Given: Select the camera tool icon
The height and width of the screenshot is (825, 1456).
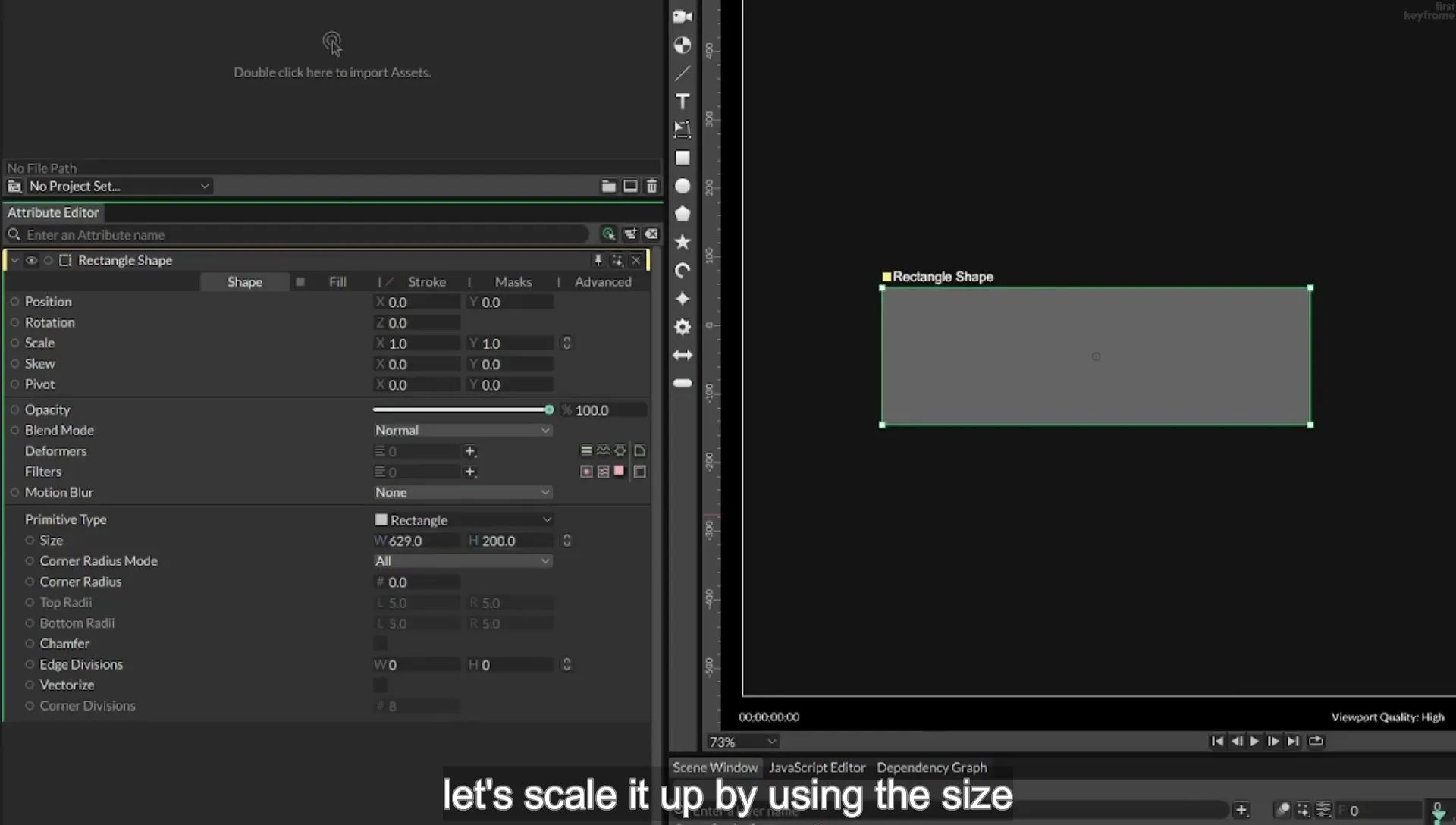Looking at the screenshot, I should [682, 17].
